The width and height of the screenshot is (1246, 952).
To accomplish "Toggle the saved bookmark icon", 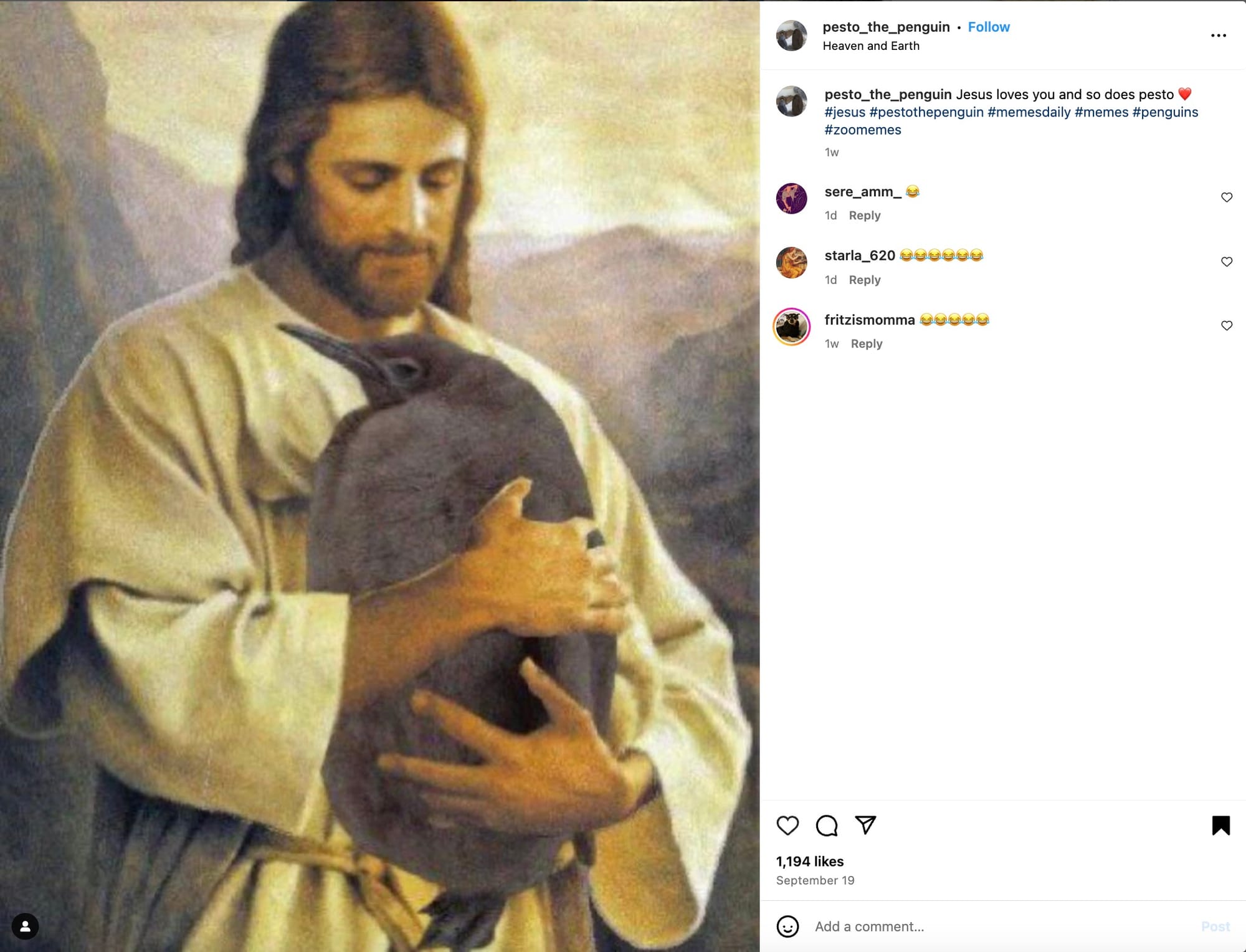I will click(1220, 826).
